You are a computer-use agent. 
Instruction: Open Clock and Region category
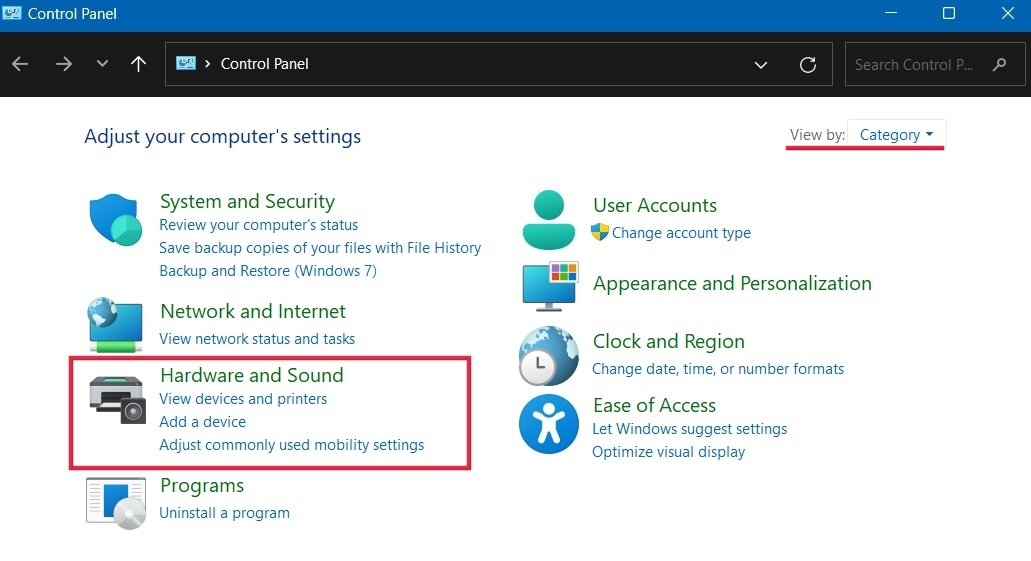coord(669,341)
